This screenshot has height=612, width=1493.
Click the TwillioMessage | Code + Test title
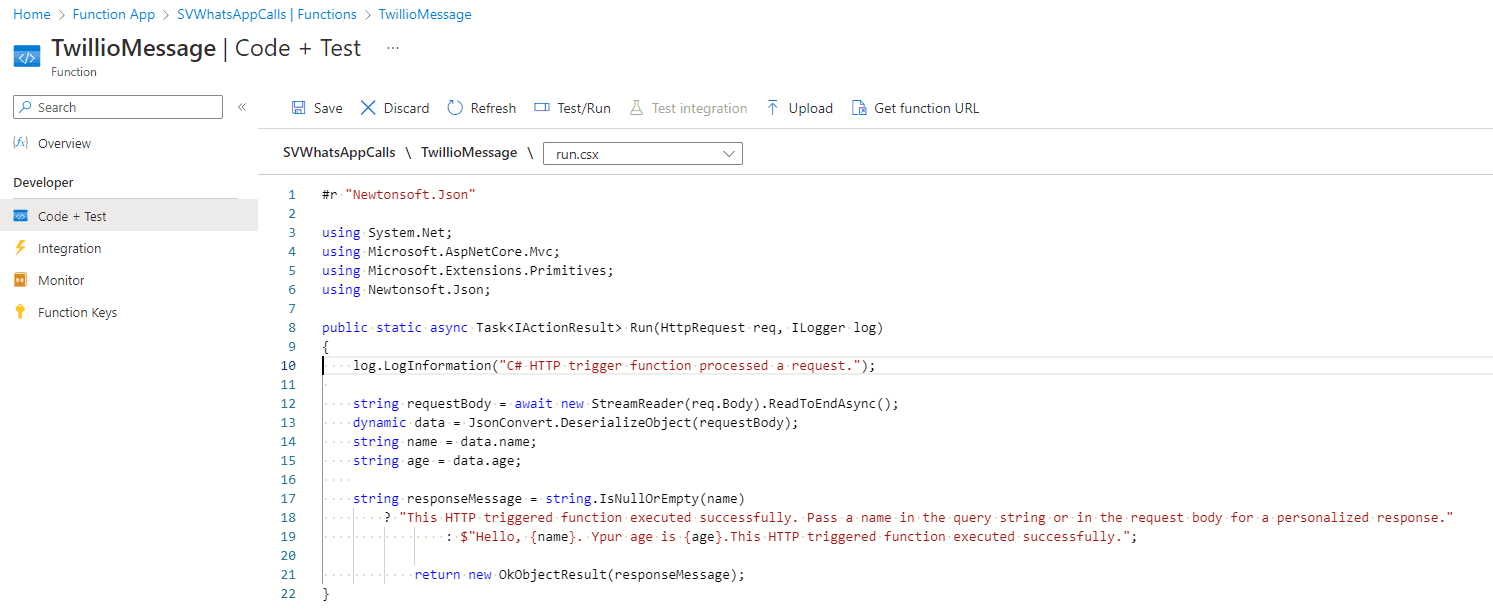click(x=206, y=48)
